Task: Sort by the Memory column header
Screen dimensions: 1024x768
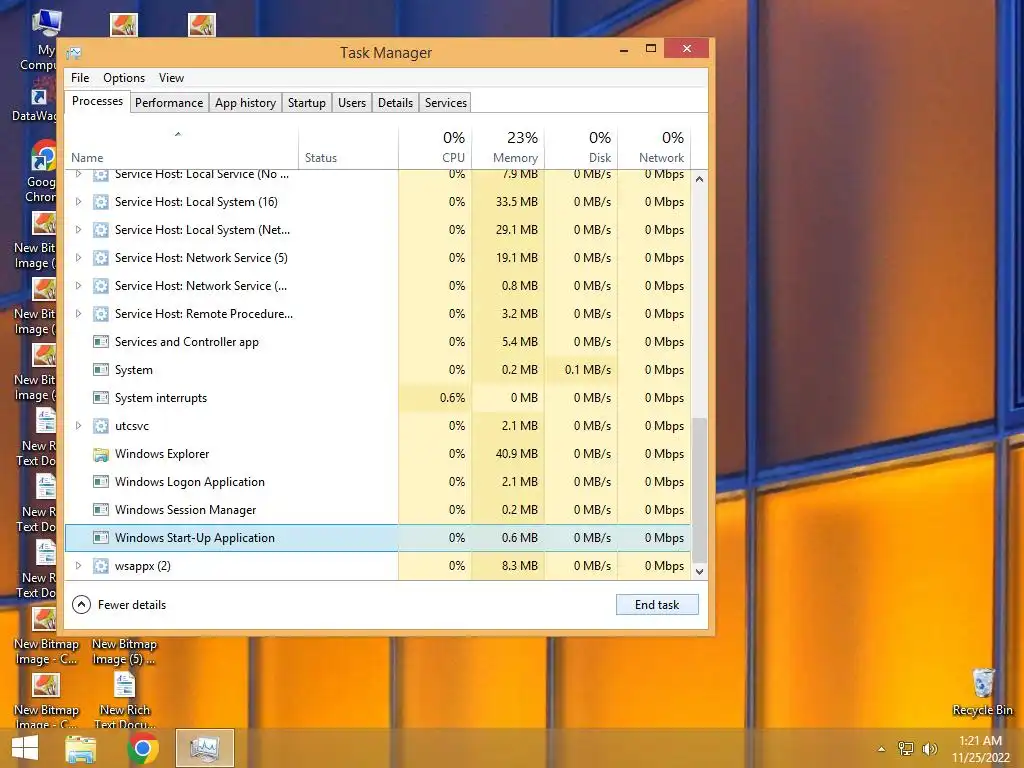Action: click(x=508, y=148)
